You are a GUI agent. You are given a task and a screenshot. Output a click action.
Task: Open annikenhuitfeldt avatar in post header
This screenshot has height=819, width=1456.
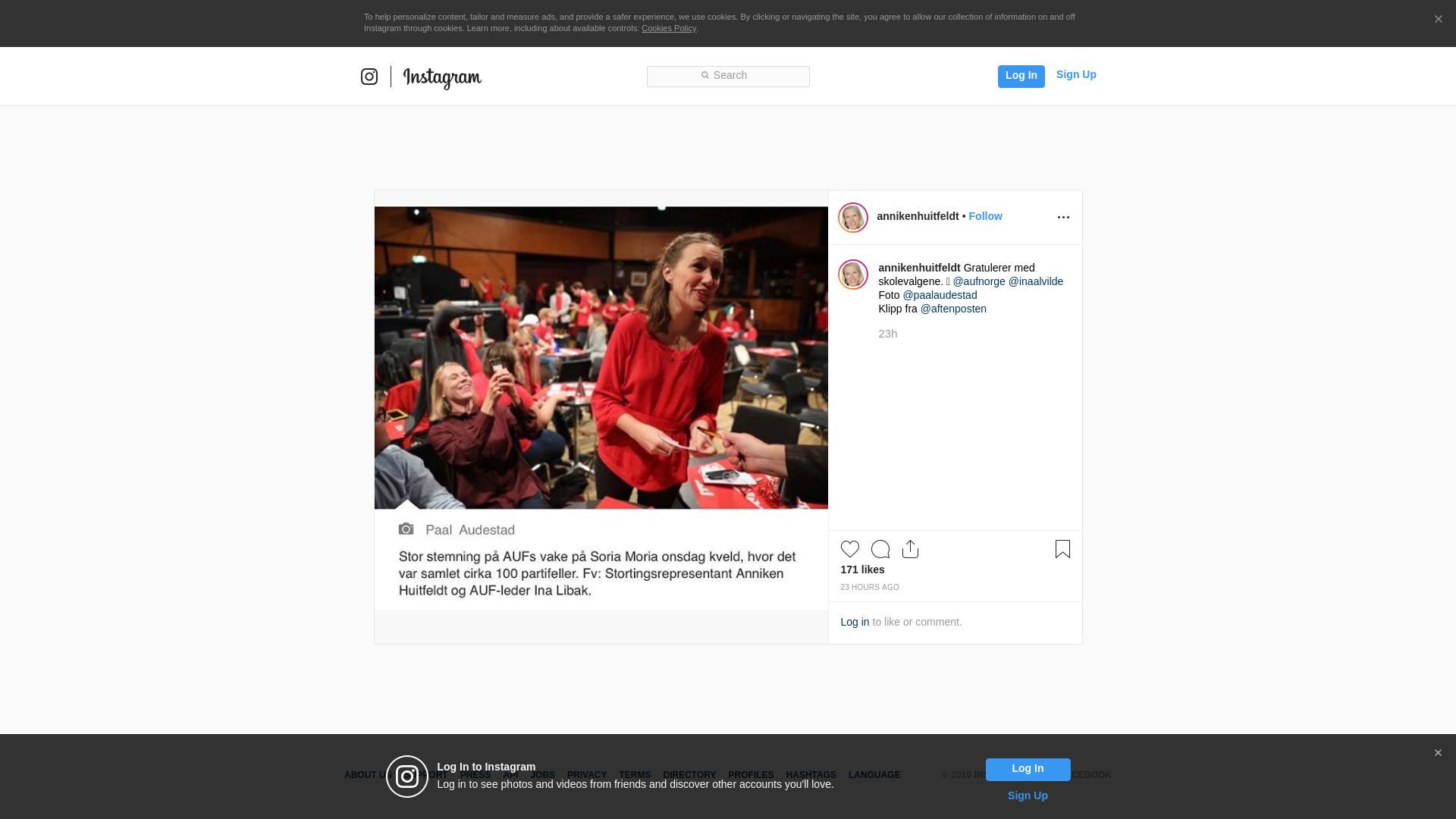click(853, 218)
